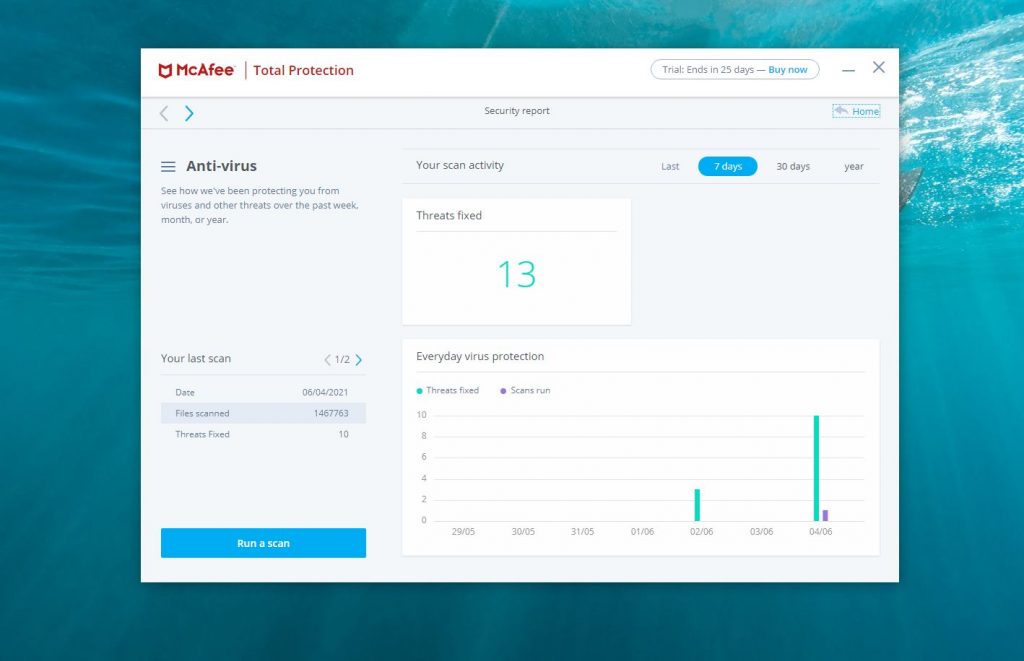Click the 29/05 axis date label
The width and height of the screenshot is (1024, 661).
(x=463, y=532)
